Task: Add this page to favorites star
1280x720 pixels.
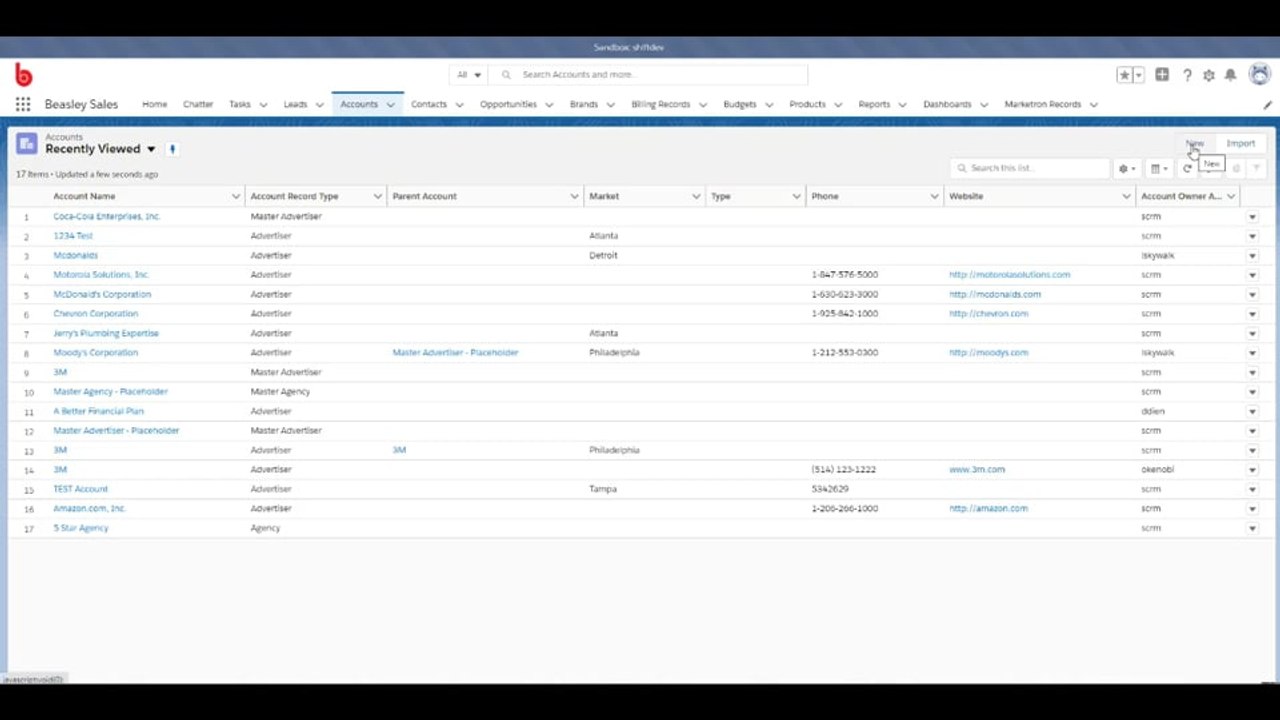Action: (1125, 75)
